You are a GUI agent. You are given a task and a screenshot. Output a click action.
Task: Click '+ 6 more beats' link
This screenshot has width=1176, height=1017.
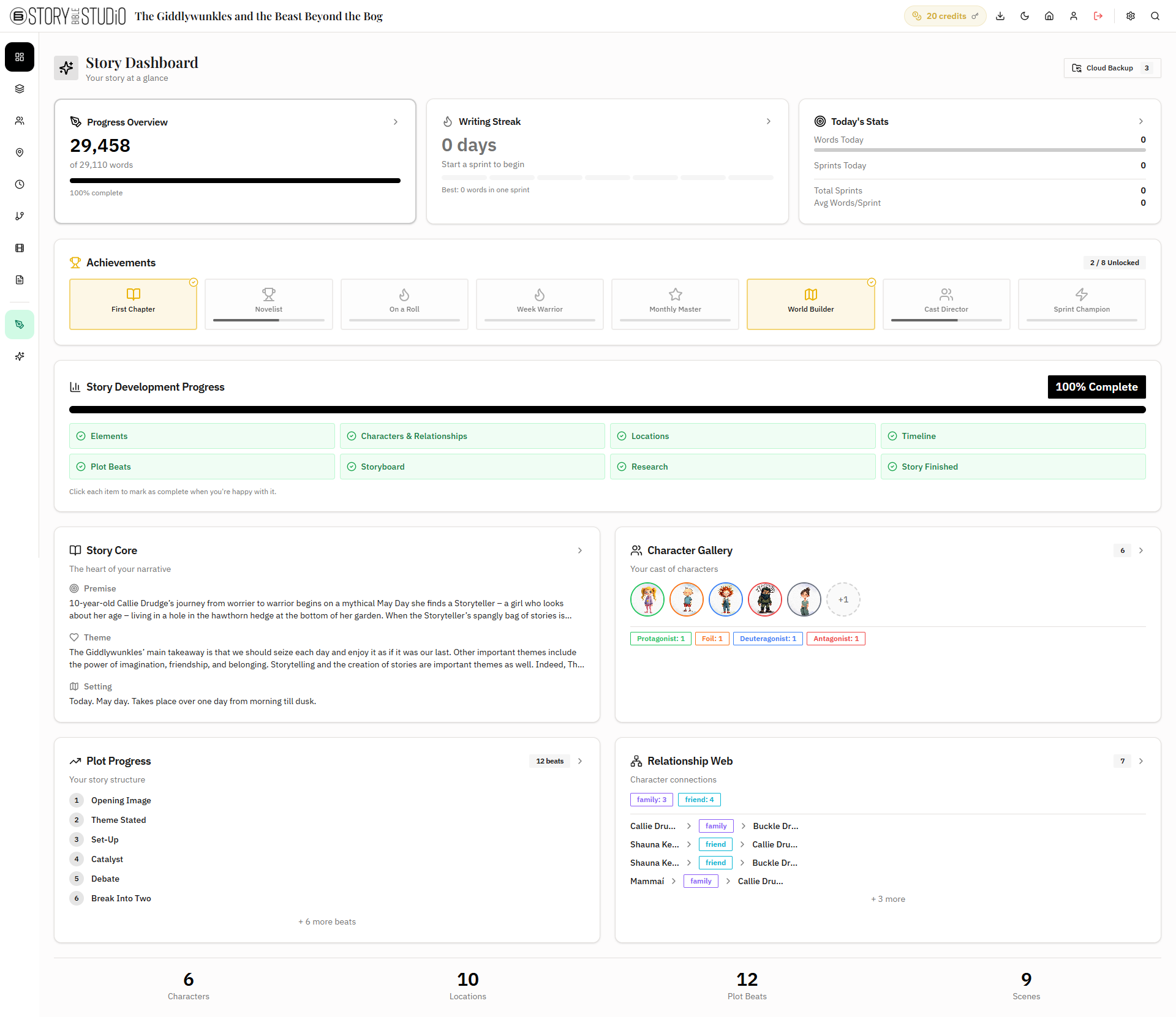(x=327, y=921)
